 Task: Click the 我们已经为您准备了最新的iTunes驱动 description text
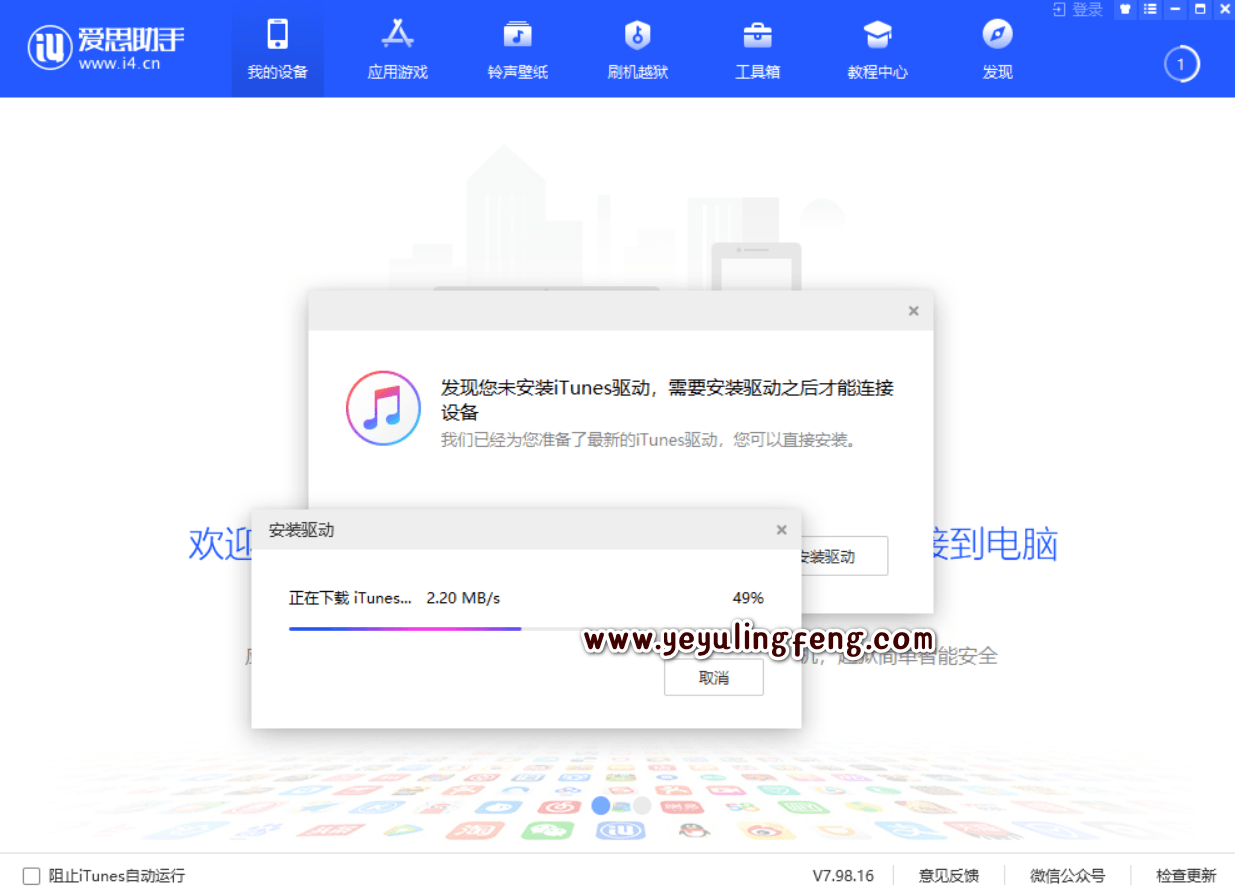click(651, 440)
